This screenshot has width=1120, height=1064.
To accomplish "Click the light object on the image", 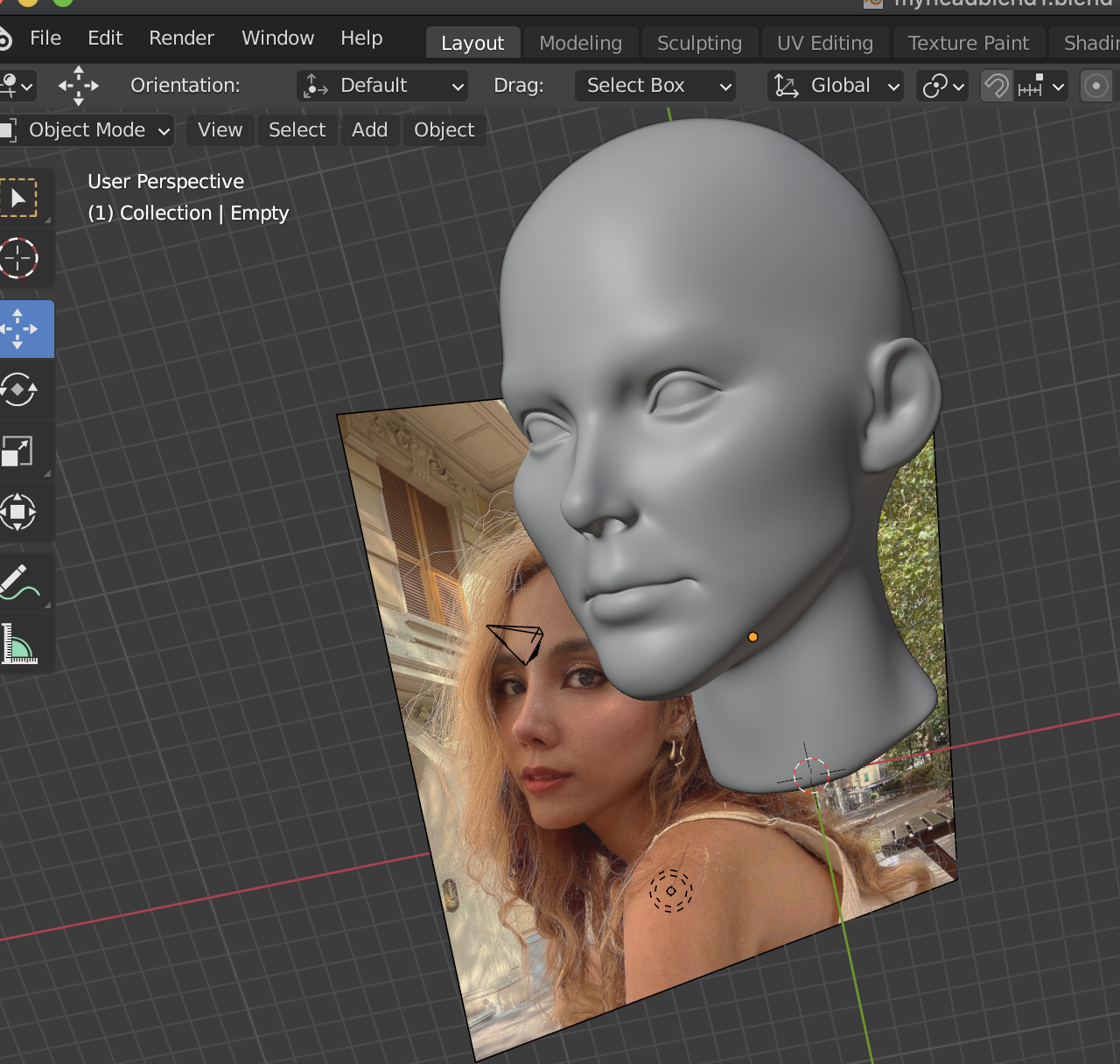I will click(671, 891).
